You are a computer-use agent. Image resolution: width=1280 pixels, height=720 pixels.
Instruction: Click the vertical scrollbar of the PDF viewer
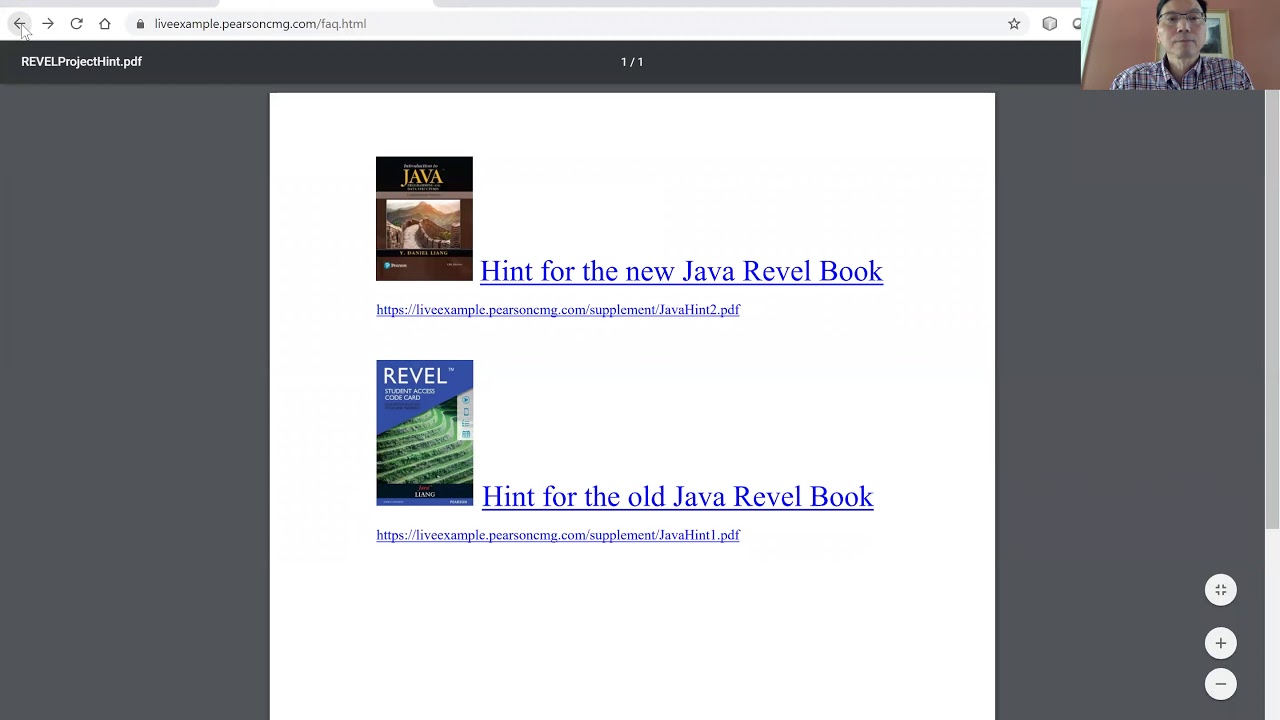tap(1272, 308)
